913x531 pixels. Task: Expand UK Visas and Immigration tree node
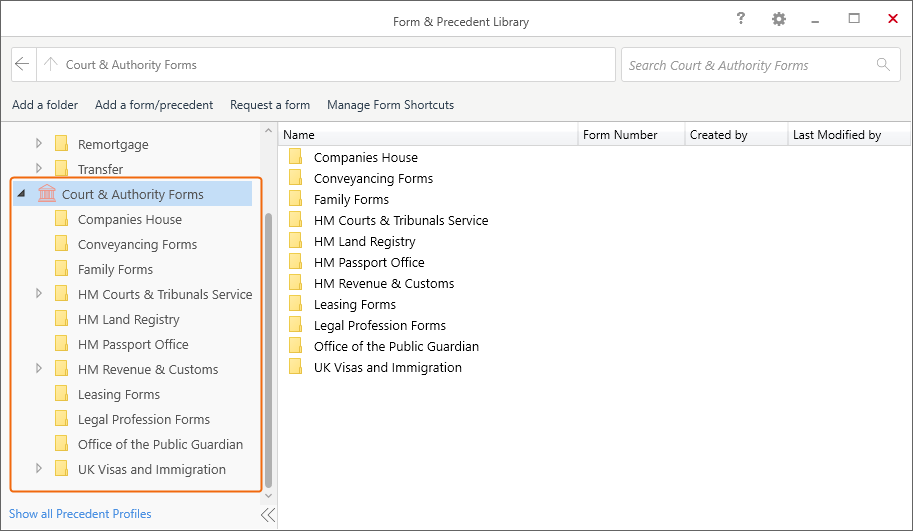[38, 469]
